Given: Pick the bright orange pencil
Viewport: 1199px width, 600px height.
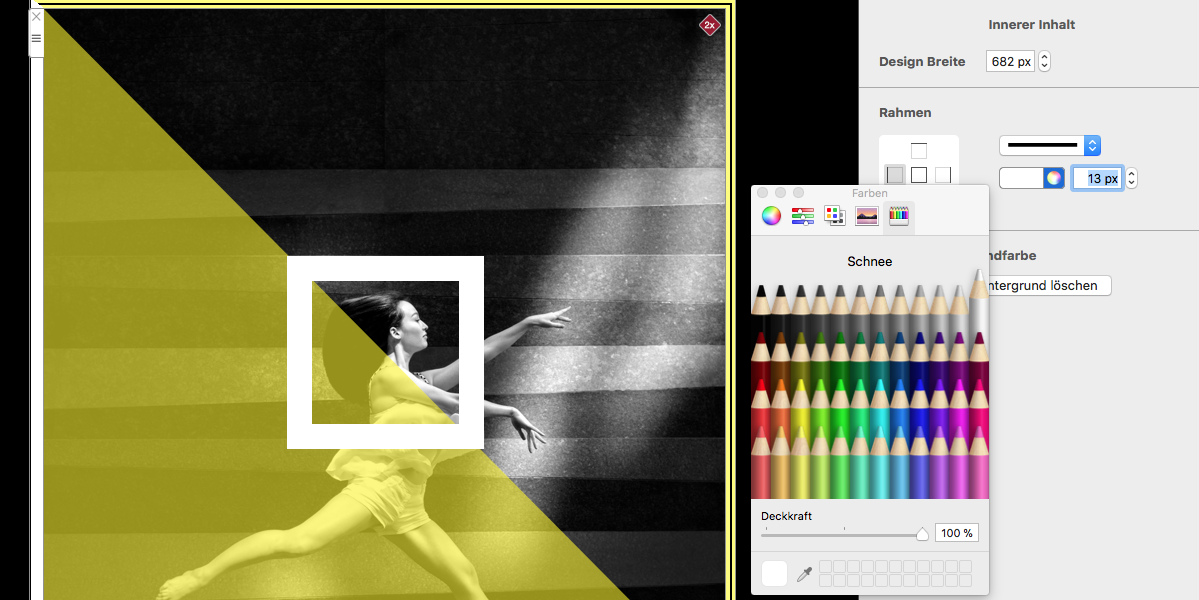Looking at the screenshot, I should click(x=781, y=405).
